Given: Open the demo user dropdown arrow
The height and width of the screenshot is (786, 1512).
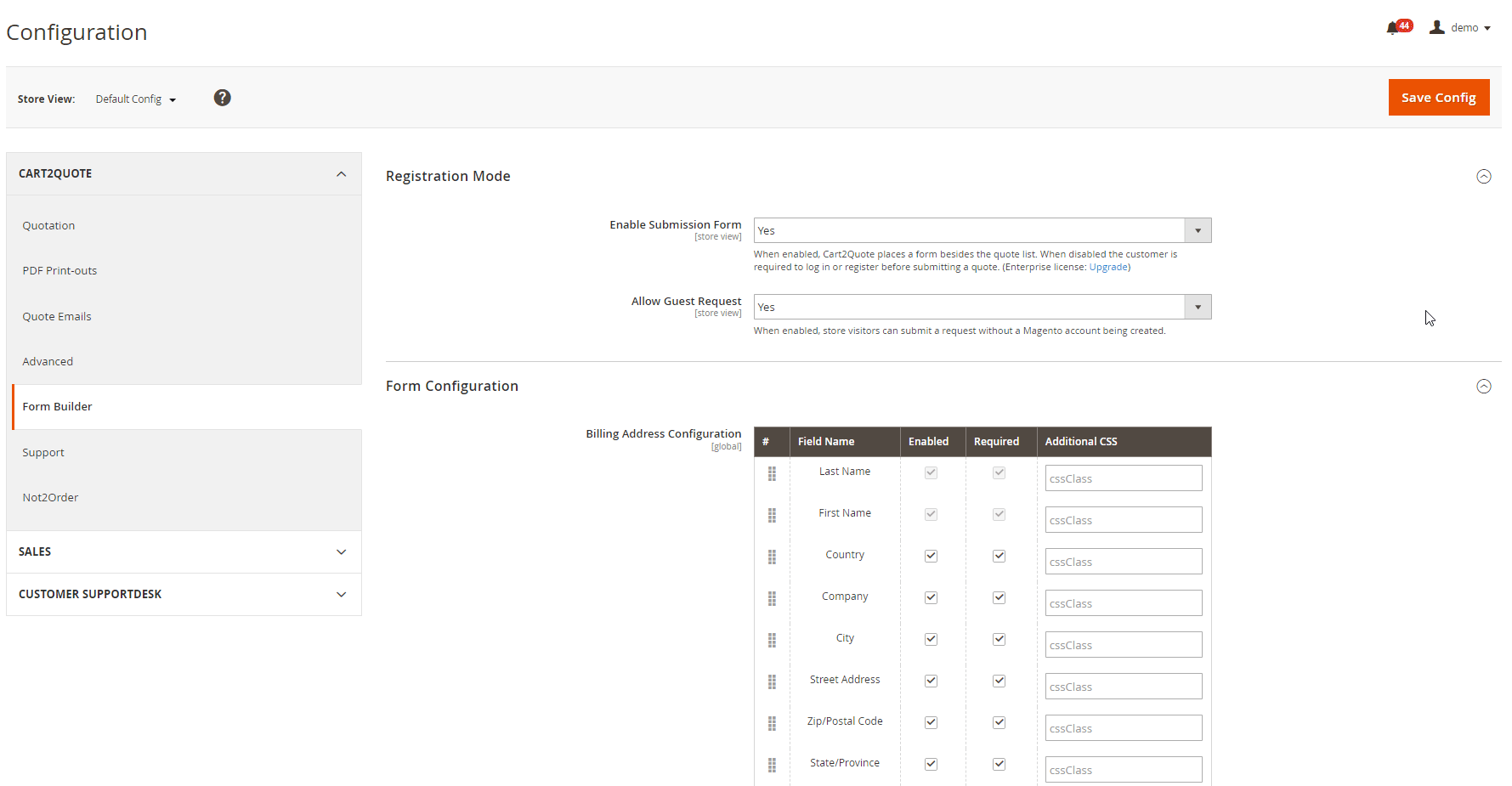Looking at the screenshot, I should pyautogui.click(x=1487, y=28).
